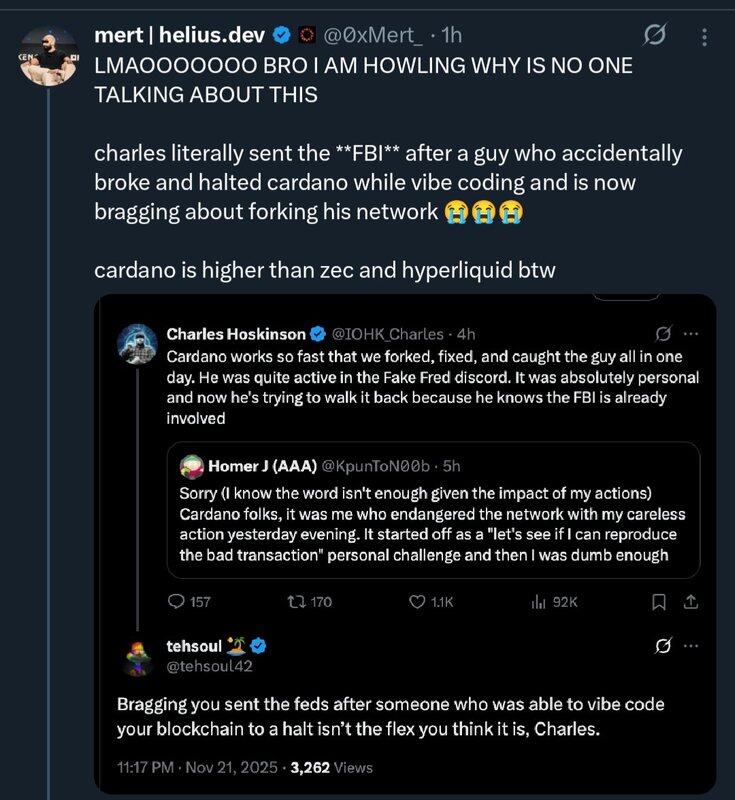Open the @IOHK_Charles profile link
This screenshot has width=735, height=800.
[387, 333]
